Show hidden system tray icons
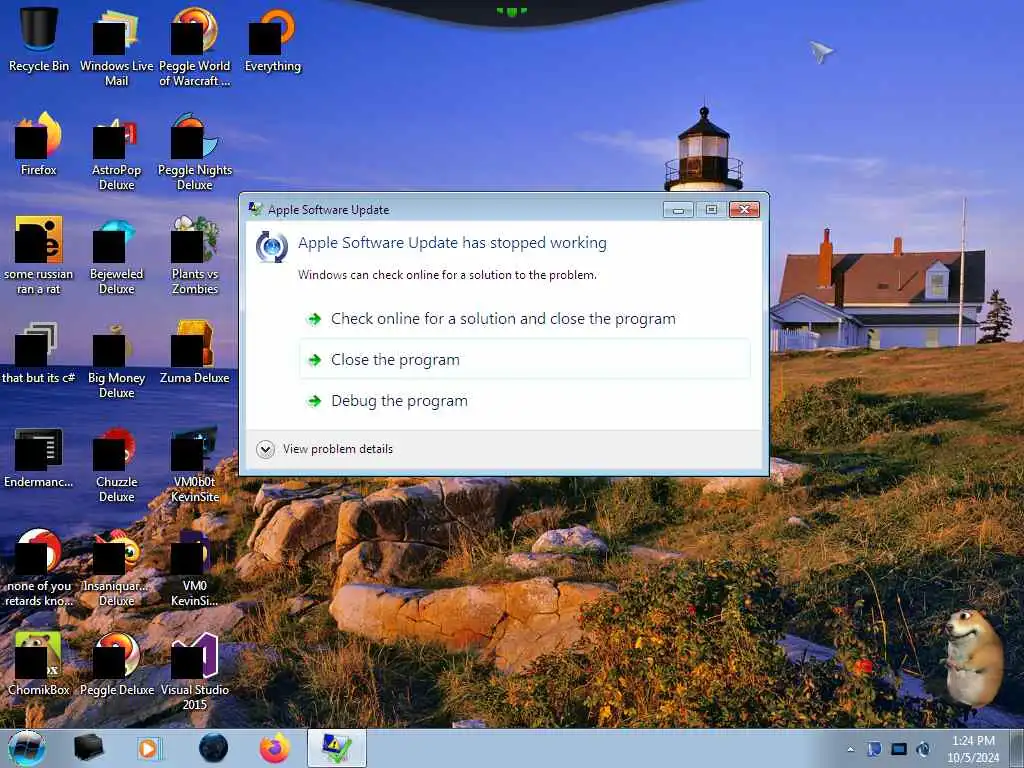Image resolution: width=1024 pixels, height=768 pixels. point(850,749)
